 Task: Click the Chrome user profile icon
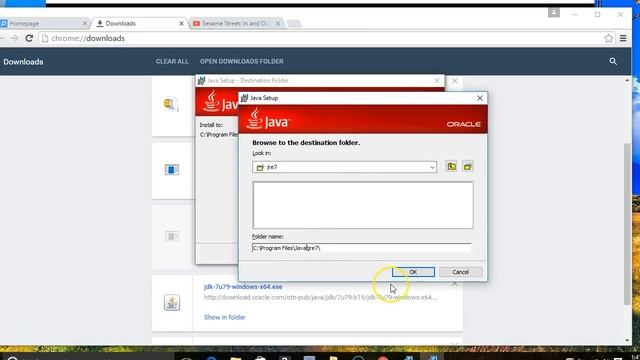click(x=553, y=13)
